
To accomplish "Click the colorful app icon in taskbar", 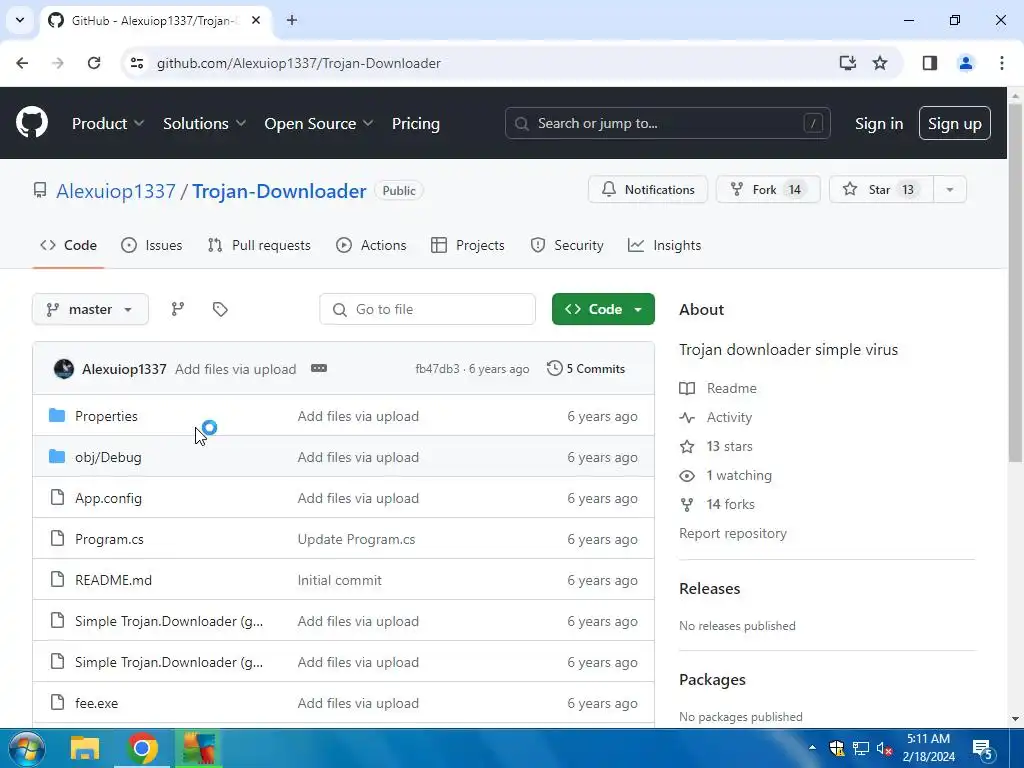I will 199,749.
